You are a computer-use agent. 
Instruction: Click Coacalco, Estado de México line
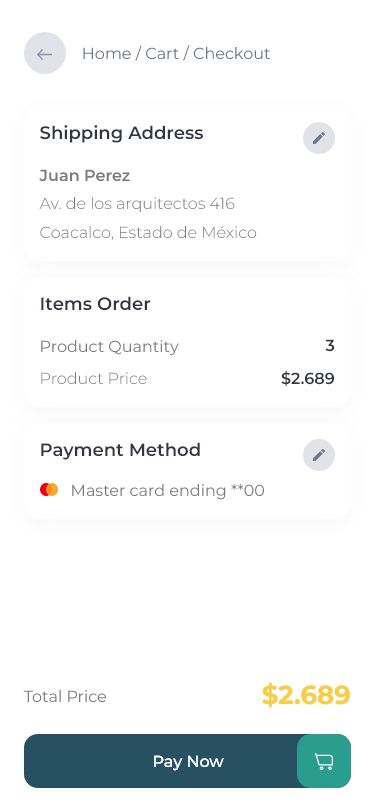(148, 233)
